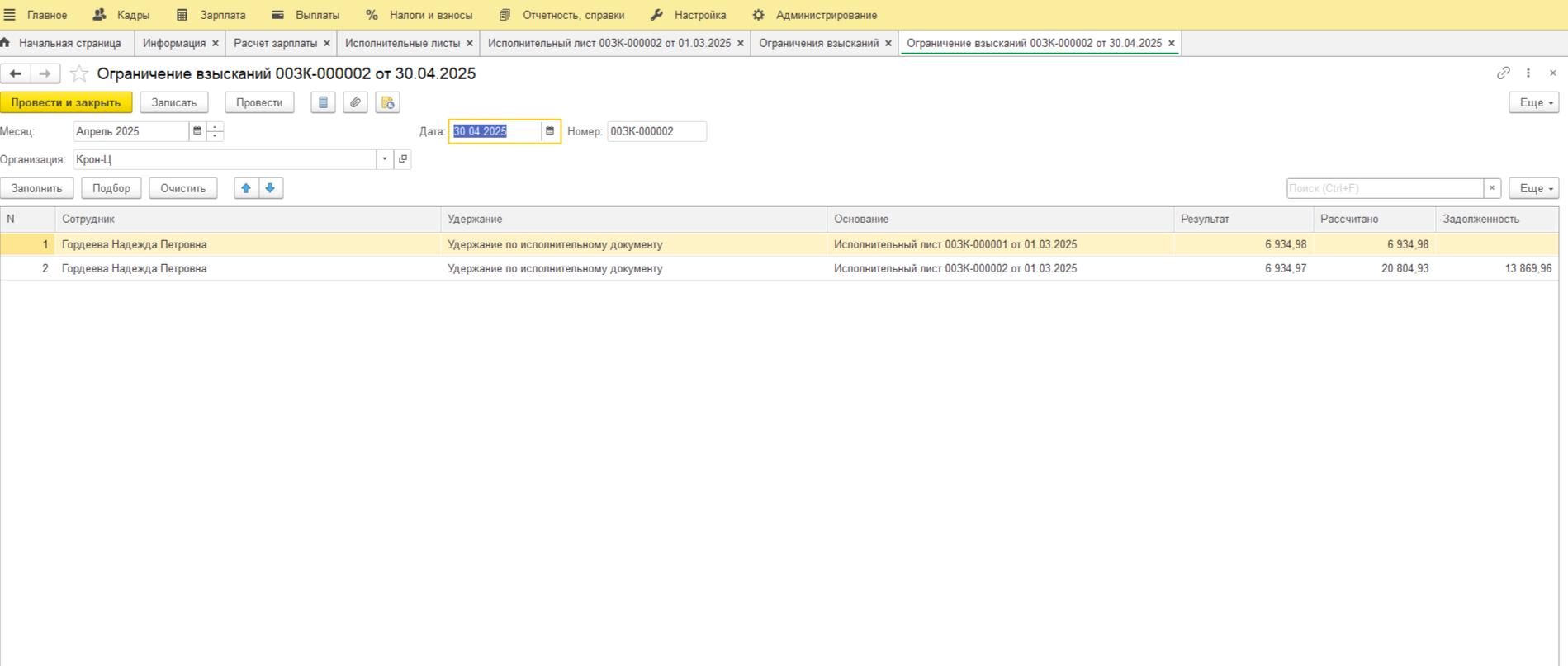Select second row Гордеева Надежда Петровна
This screenshot has width=1568, height=666.
[134, 268]
